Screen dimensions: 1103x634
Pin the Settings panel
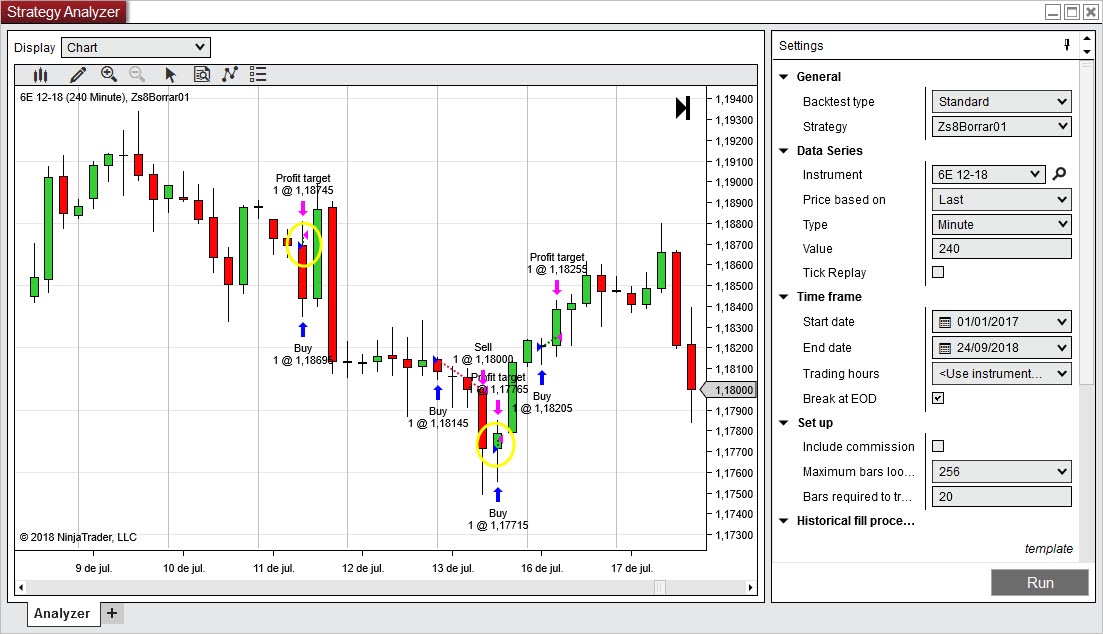point(1067,45)
